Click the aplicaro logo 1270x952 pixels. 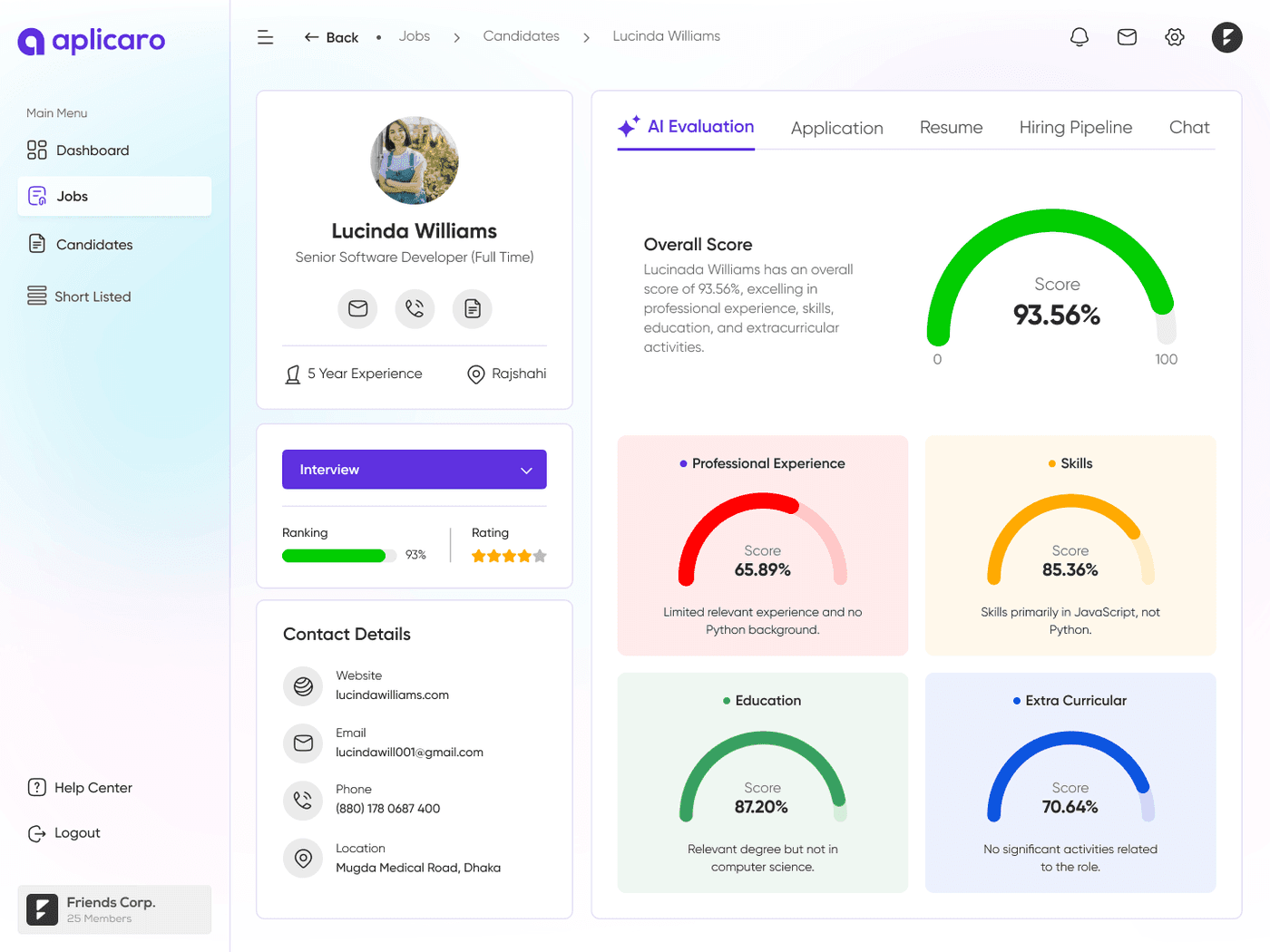[92, 41]
